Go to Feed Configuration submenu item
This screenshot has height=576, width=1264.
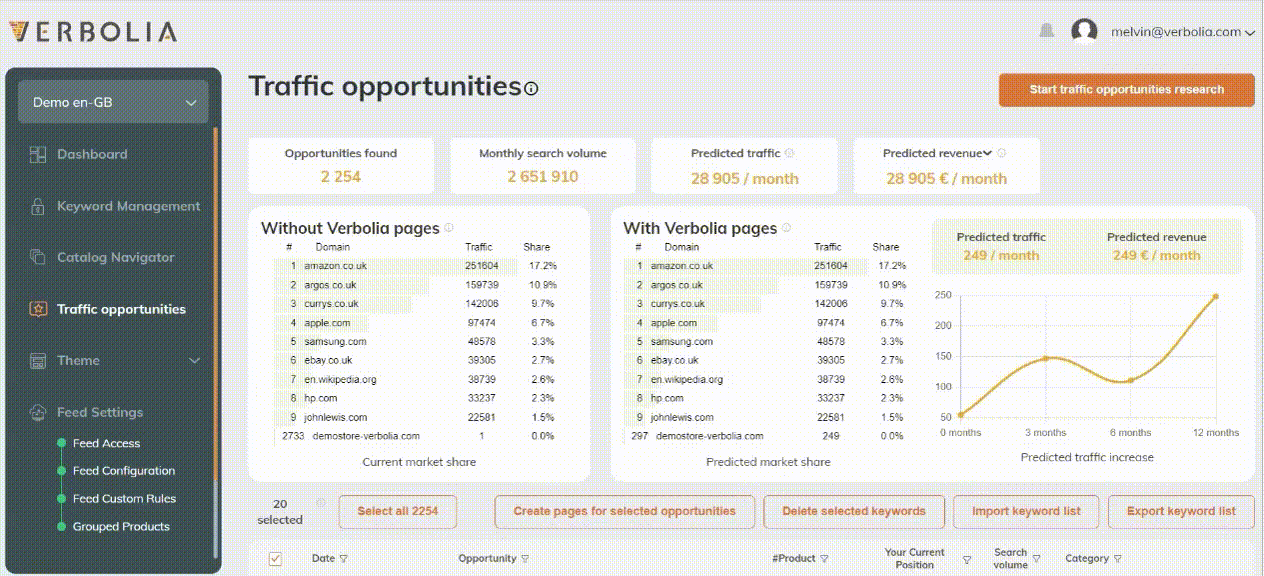[x=124, y=471]
